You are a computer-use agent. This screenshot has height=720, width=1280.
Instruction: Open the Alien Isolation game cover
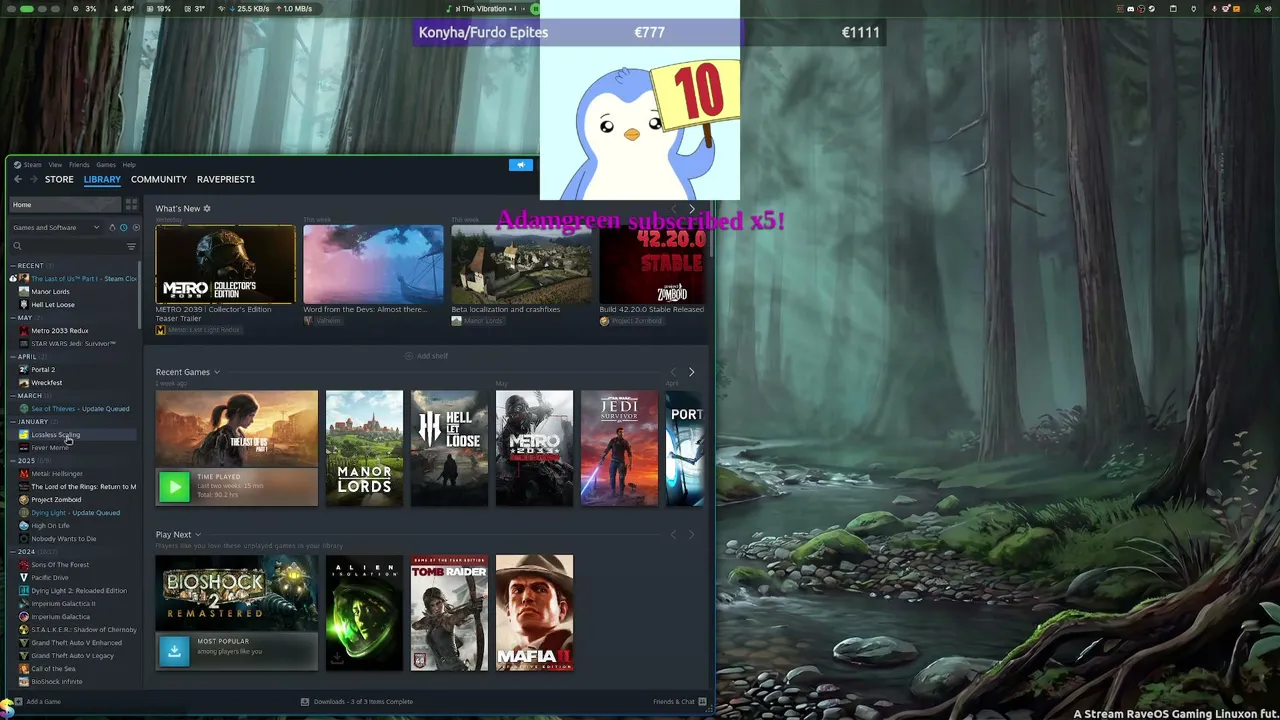(x=364, y=613)
